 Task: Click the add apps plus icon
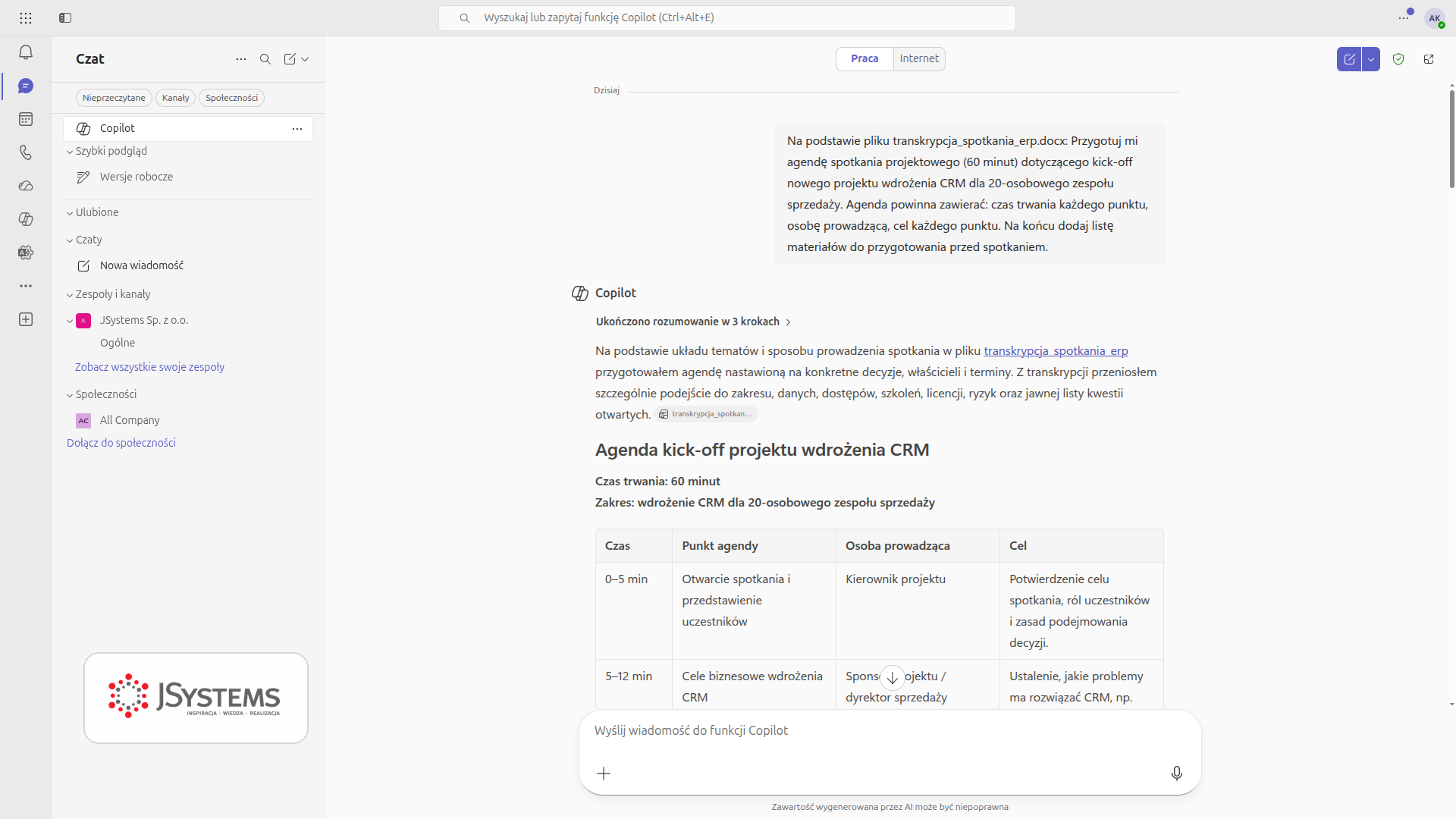click(26, 319)
